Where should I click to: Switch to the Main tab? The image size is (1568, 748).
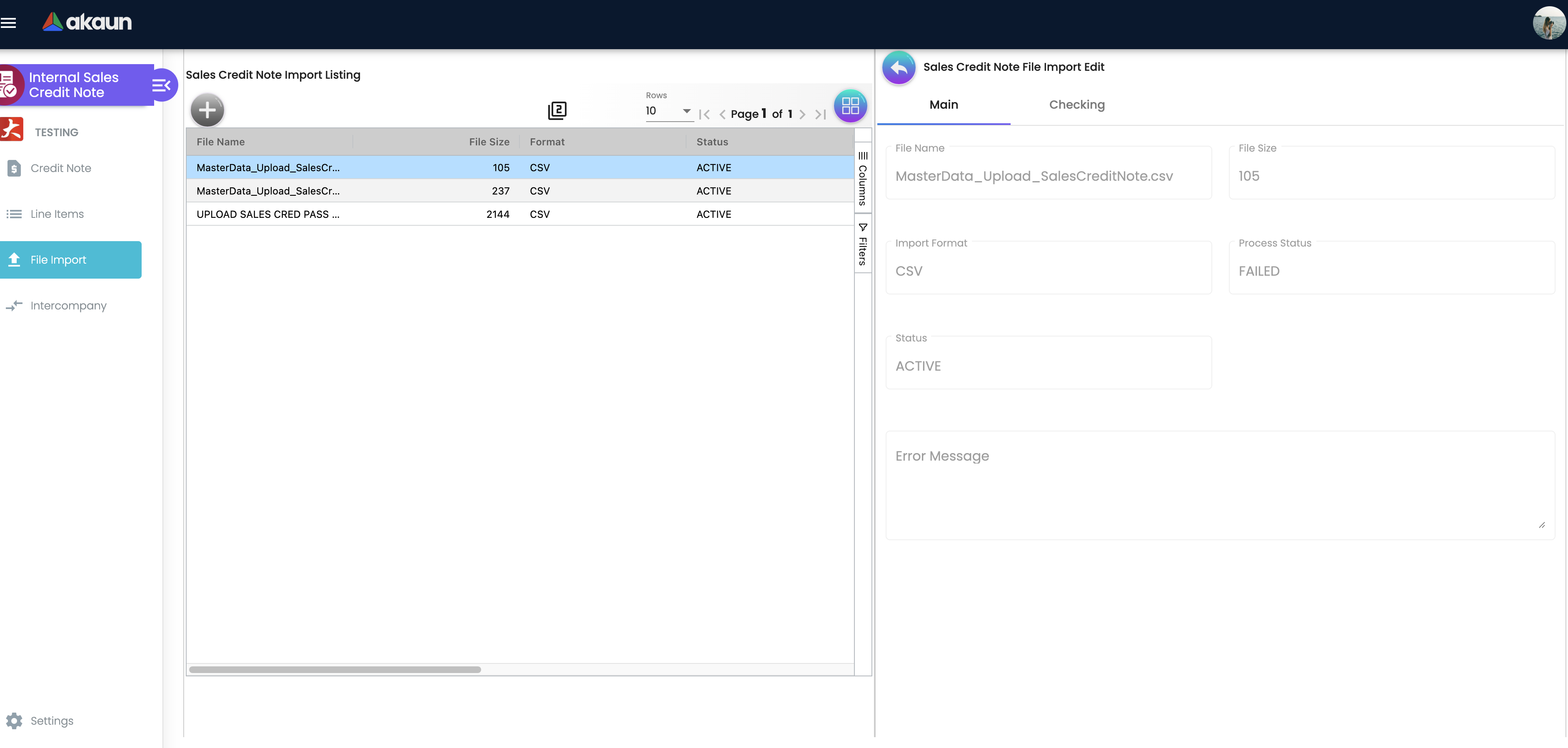[x=943, y=105]
